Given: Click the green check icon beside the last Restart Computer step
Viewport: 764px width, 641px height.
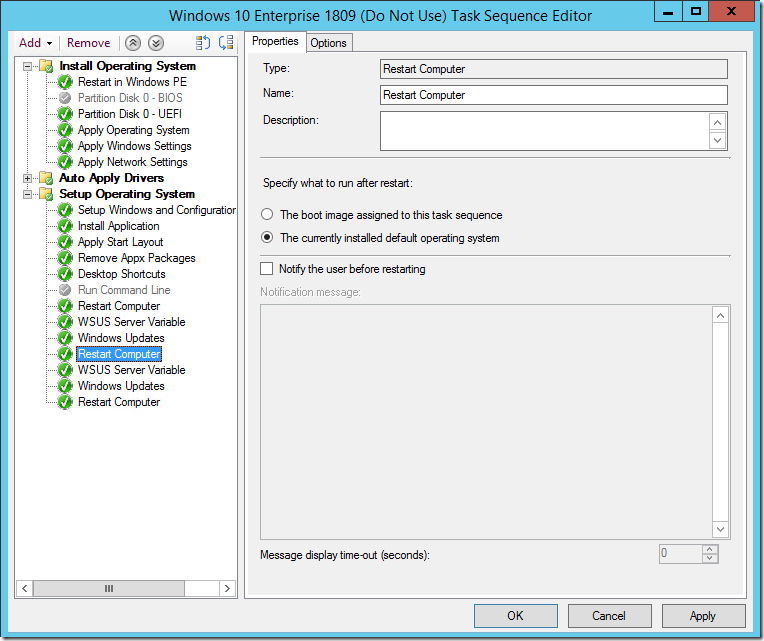Looking at the screenshot, I should 65,402.
